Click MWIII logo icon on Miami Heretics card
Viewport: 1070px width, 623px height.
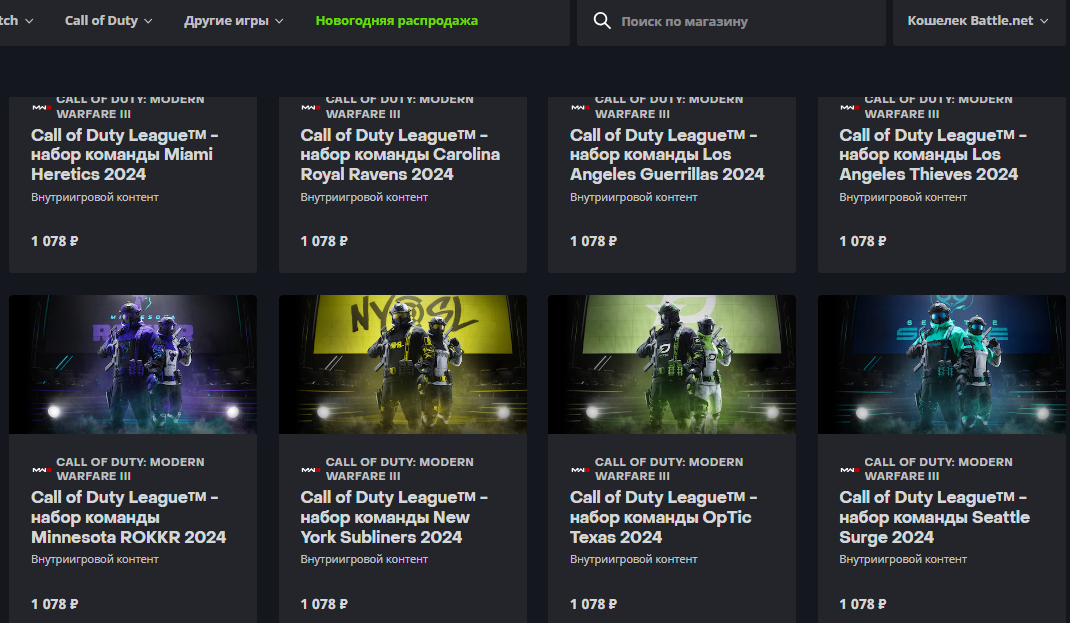click(42, 107)
